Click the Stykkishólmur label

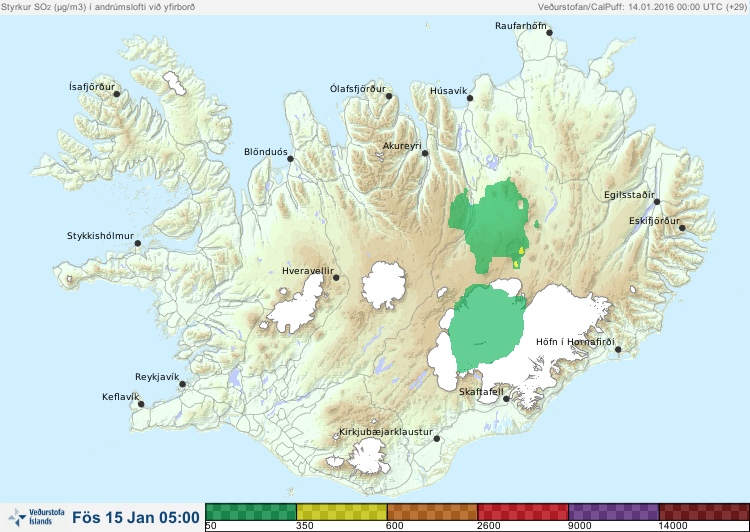100,236
